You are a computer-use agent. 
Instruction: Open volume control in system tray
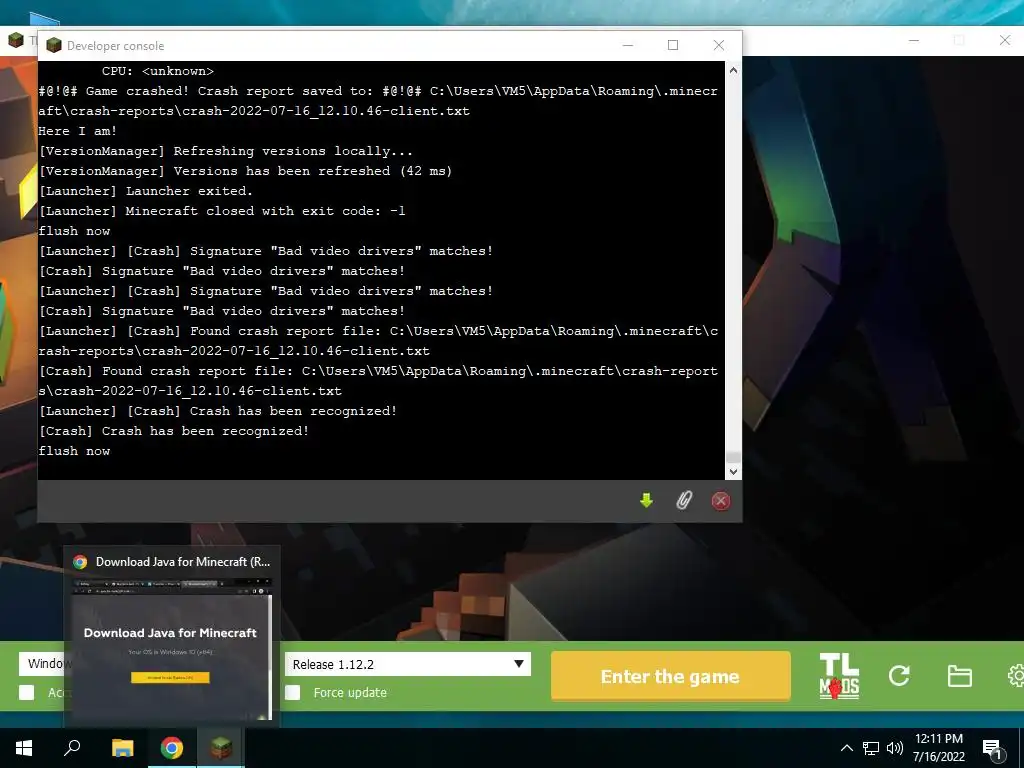pyautogui.click(x=895, y=748)
